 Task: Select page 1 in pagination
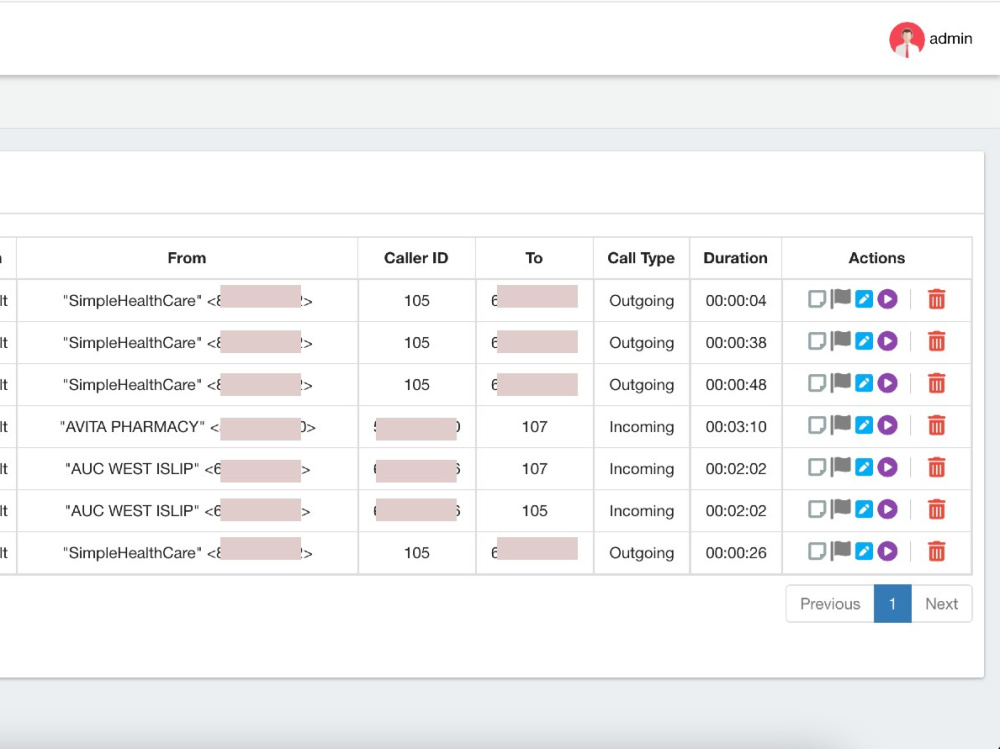pyautogui.click(x=892, y=604)
